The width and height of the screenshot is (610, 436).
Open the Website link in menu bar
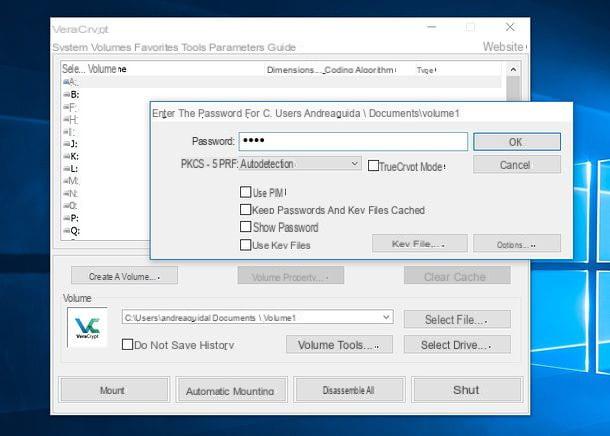(503, 47)
